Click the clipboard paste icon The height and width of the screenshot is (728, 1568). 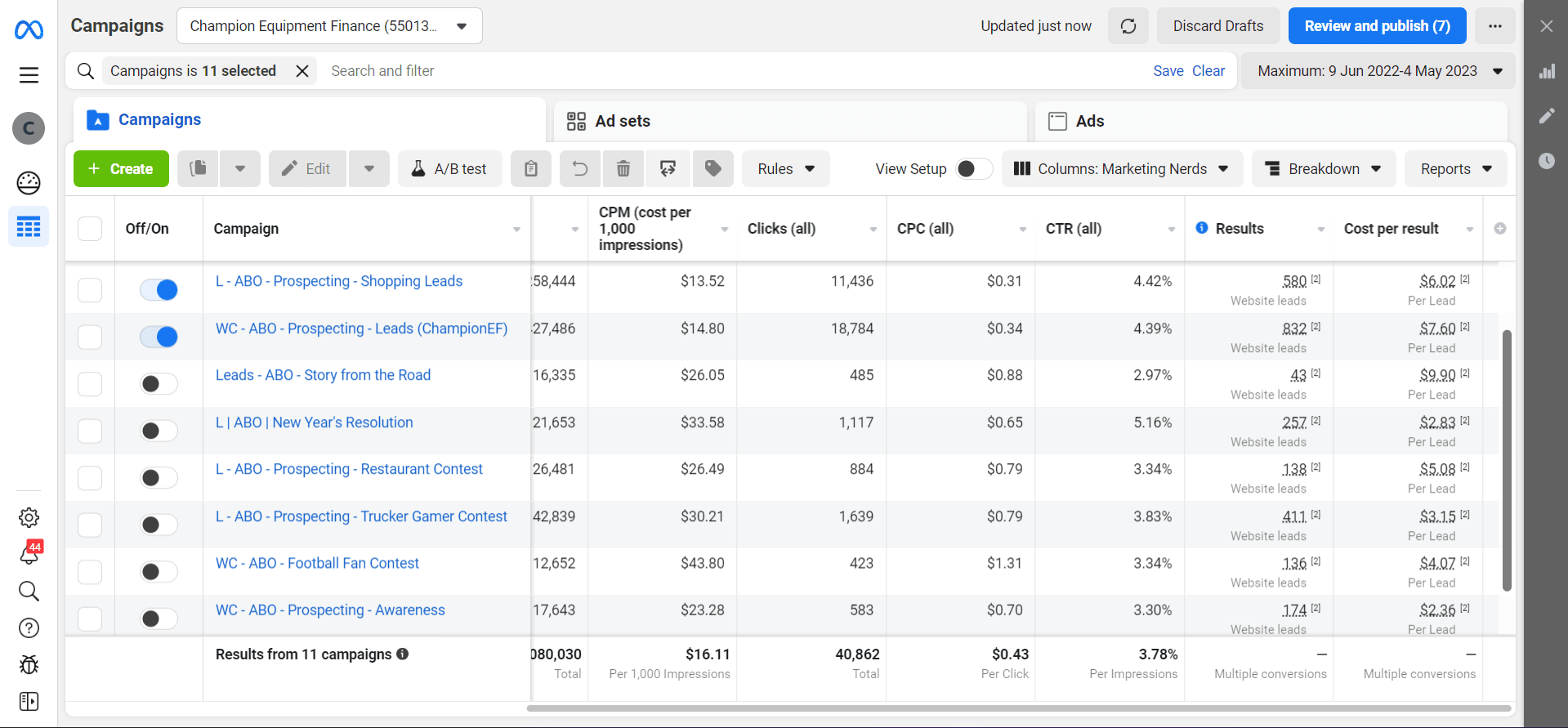tap(531, 168)
